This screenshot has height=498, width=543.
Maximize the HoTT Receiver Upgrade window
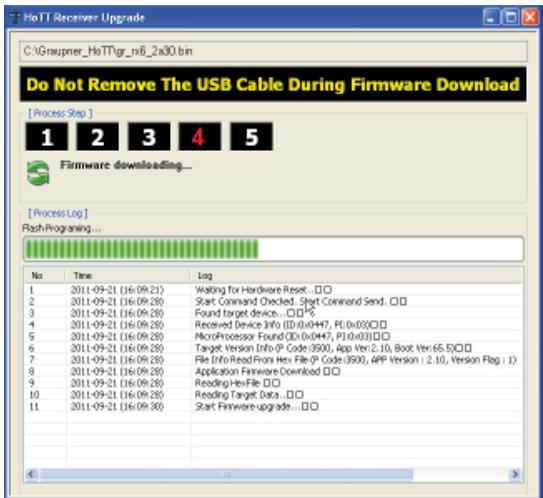[510, 17]
